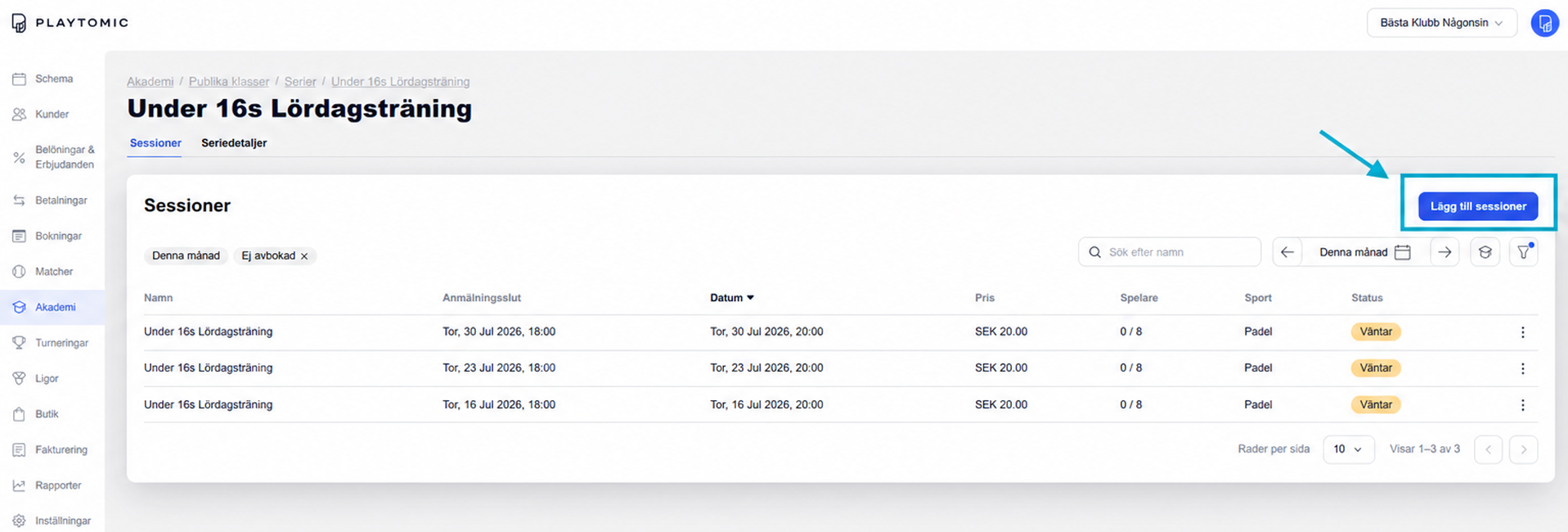Image resolution: width=1568 pixels, height=532 pixels.
Task: Sort by the Datum column header
Action: tap(732, 298)
